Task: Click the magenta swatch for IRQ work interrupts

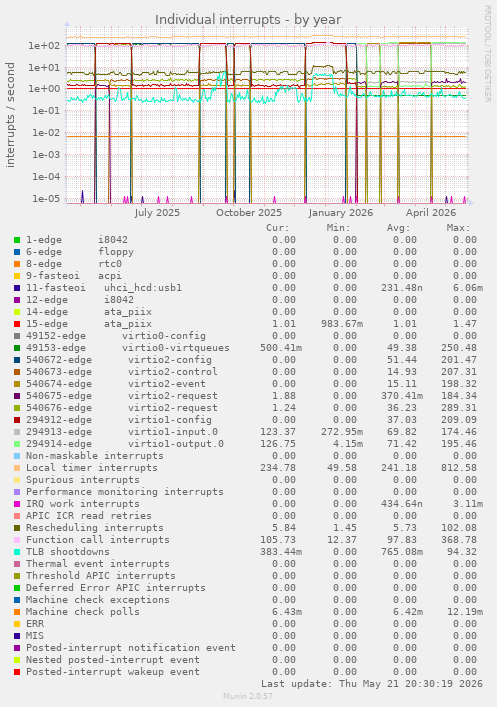Action: pyautogui.click(x=17, y=504)
